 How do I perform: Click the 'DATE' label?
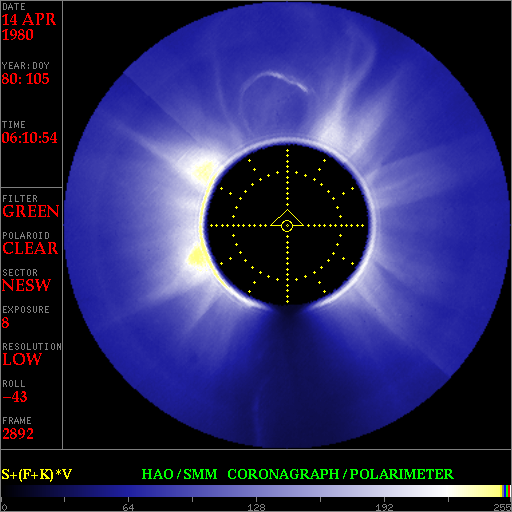coord(14,7)
